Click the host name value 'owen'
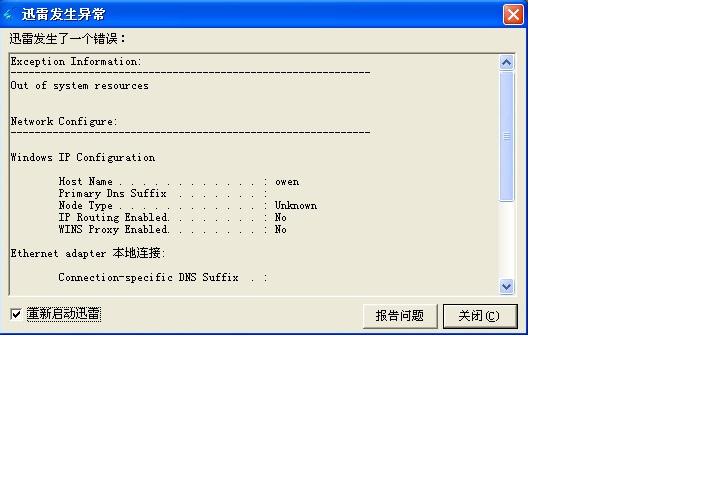 [x=287, y=181]
